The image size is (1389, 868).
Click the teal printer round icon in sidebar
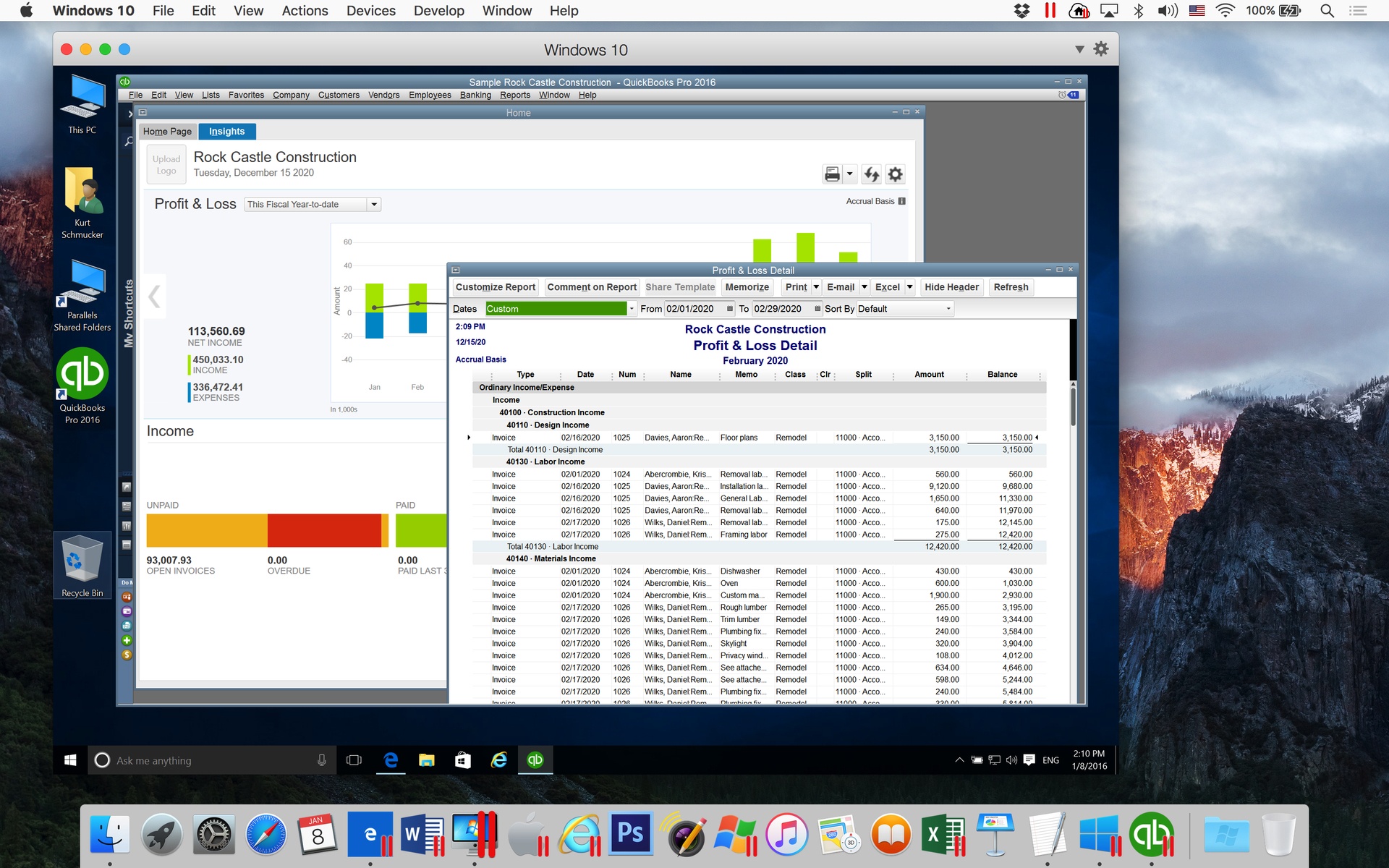(x=127, y=626)
